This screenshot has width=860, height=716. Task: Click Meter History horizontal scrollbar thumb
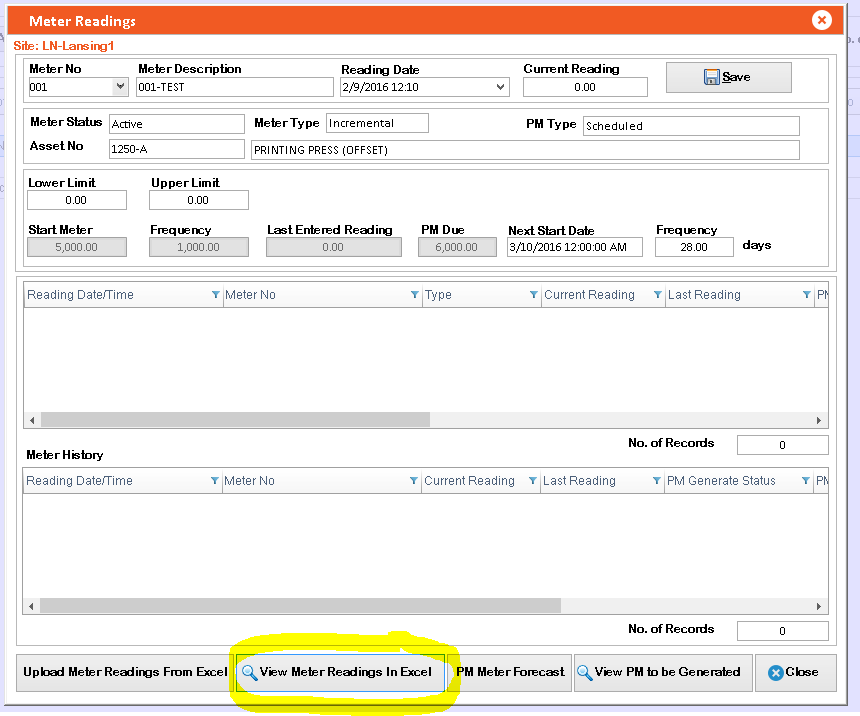pos(300,606)
